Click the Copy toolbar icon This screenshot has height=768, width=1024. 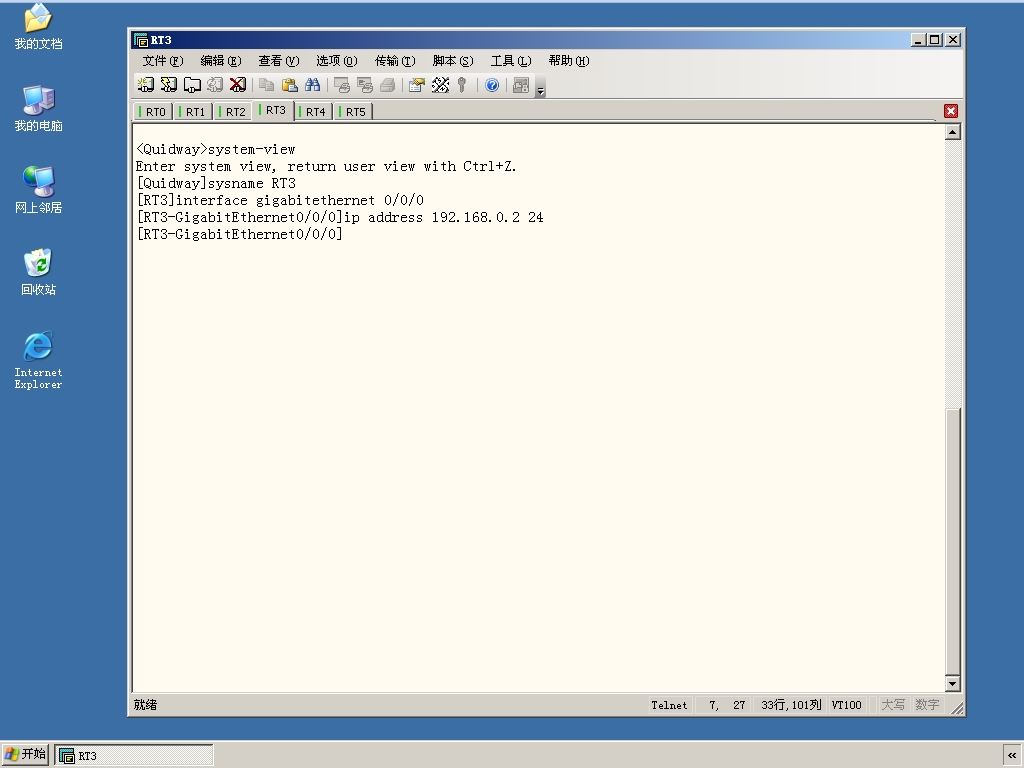pos(266,85)
